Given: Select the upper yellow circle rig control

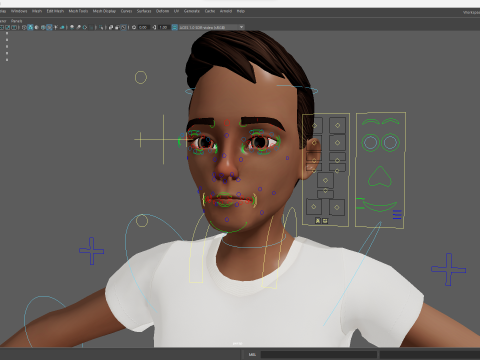Looking at the screenshot, I should tap(141, 77).
